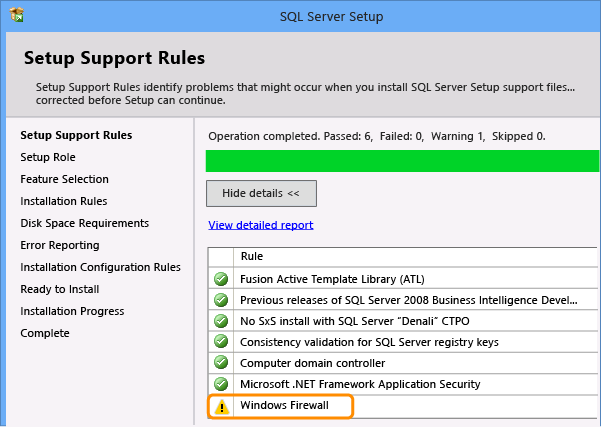Go to Feature Selection step
The image size is (601, 427).
click(64, 179)
